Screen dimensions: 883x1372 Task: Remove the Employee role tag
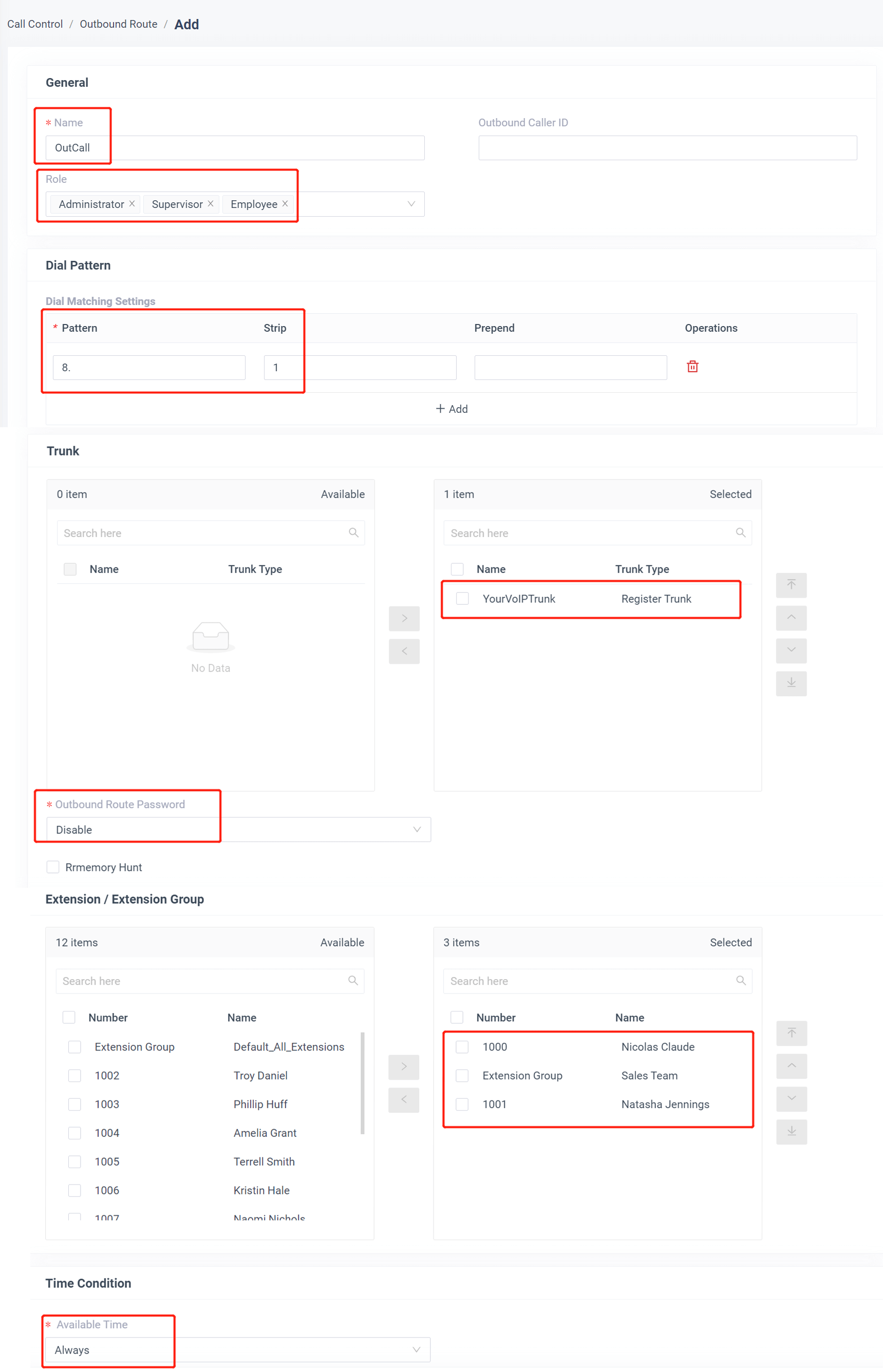point(285,204)
